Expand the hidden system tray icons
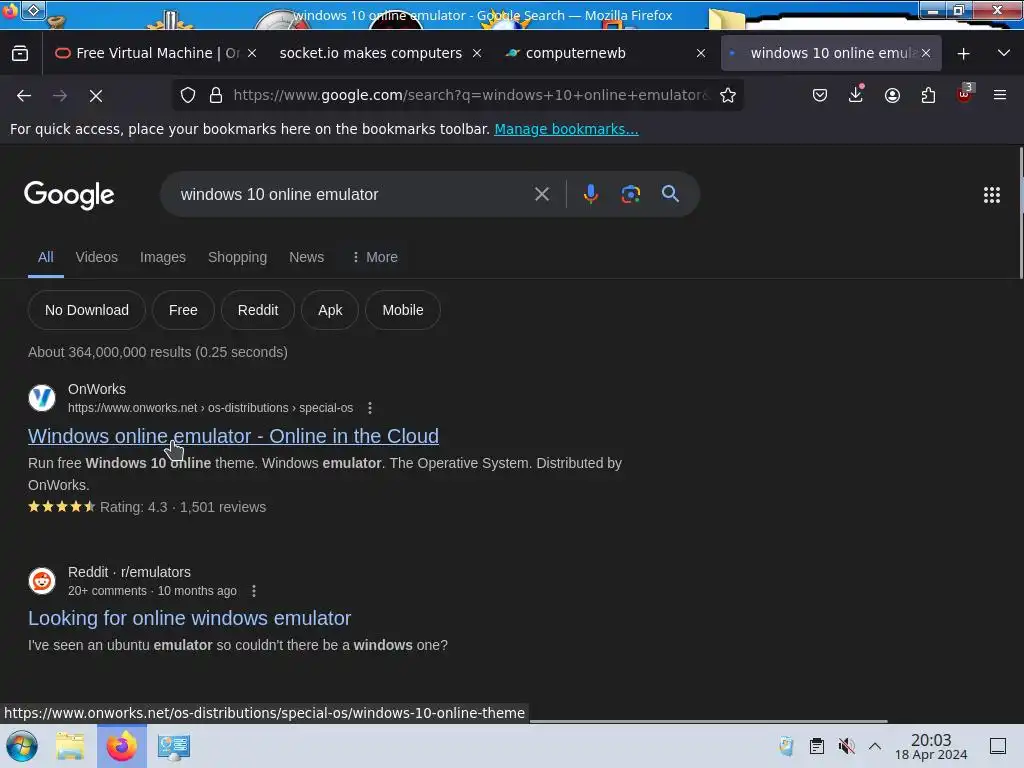1024x768 pixels. click(x=875, y=746)
